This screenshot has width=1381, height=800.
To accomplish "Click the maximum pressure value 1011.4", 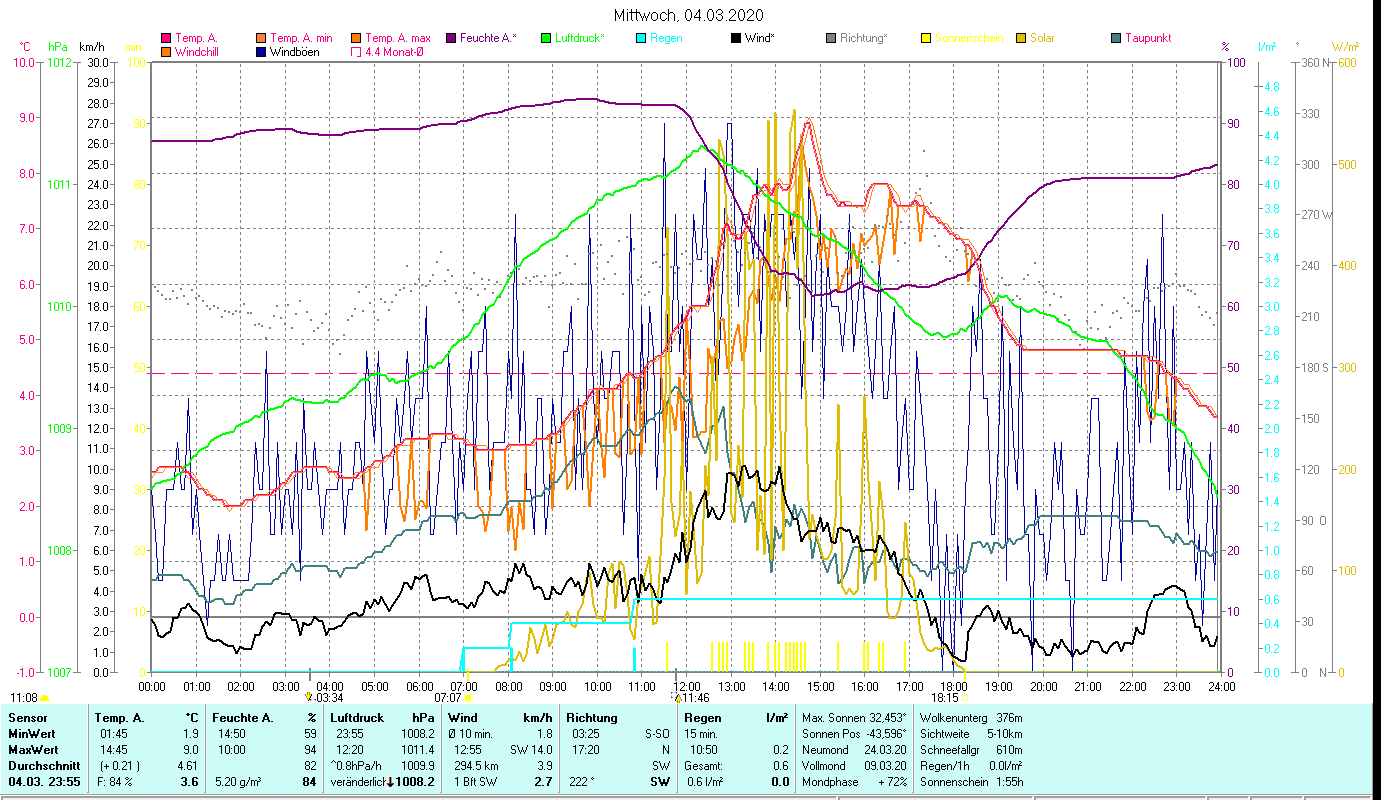I will (417, 750).
